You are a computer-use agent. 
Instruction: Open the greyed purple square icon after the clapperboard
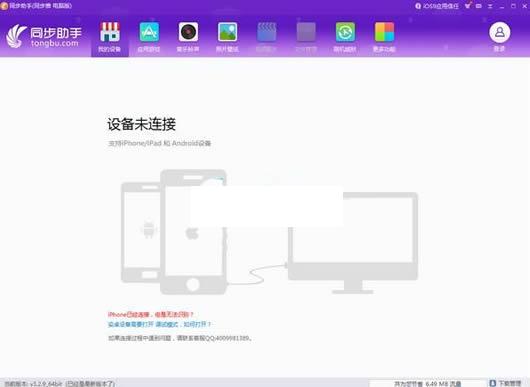[x=306, y=32]
